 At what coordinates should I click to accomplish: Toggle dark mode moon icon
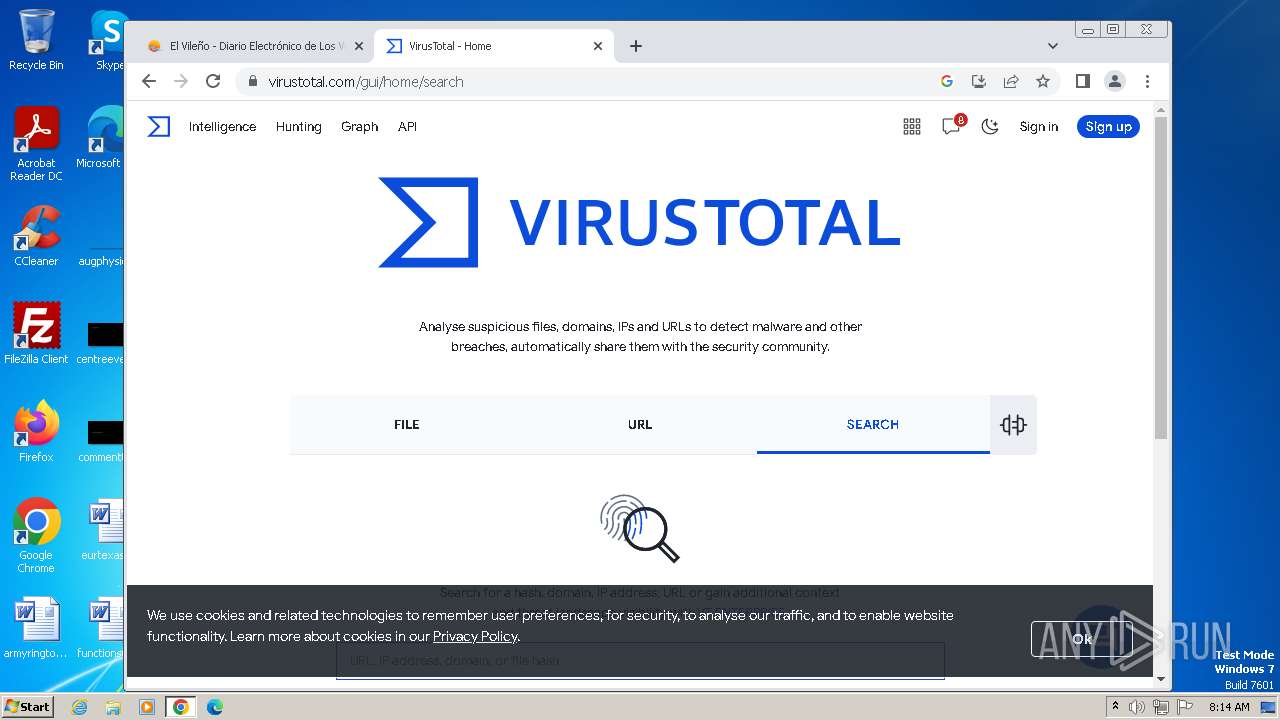(990, 126)
